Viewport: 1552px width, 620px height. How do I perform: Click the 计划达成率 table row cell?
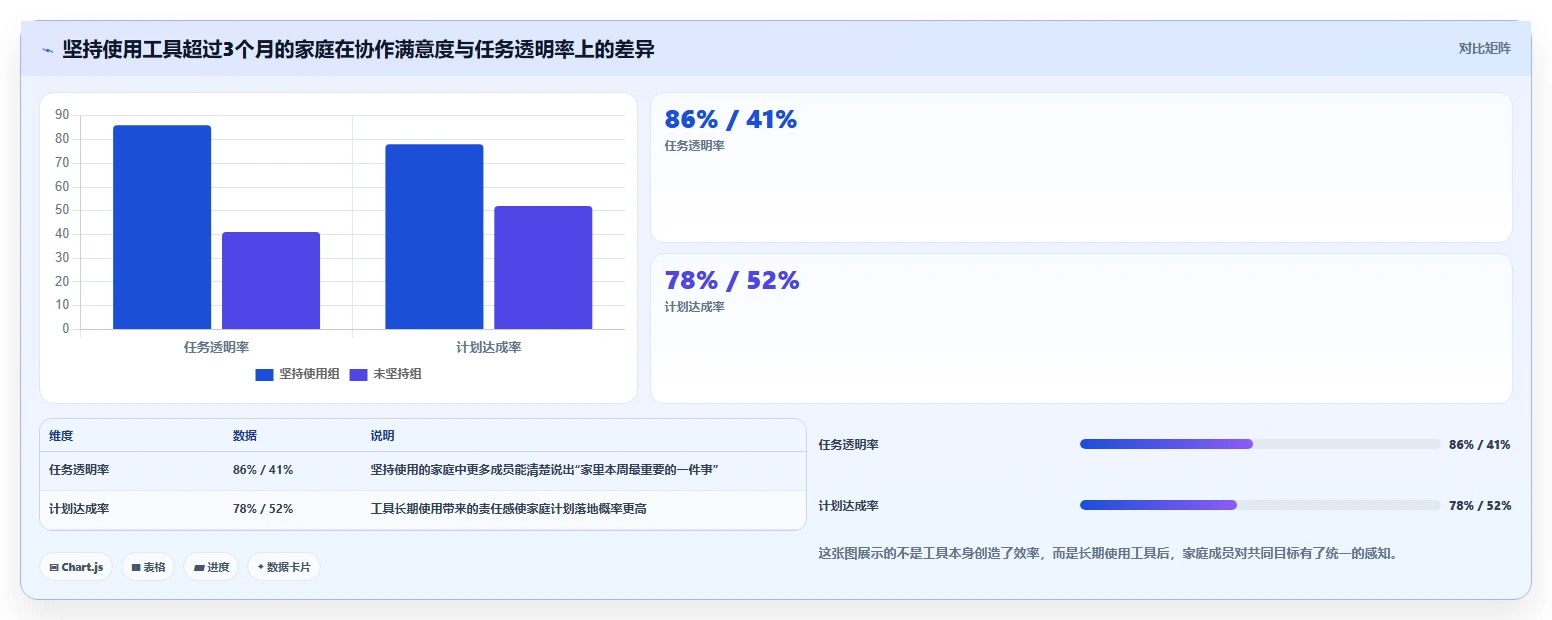point(79,509)
